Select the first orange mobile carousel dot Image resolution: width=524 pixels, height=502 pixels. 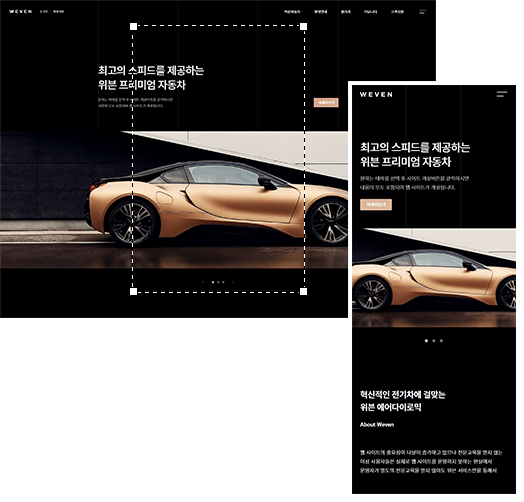[426, 341]
